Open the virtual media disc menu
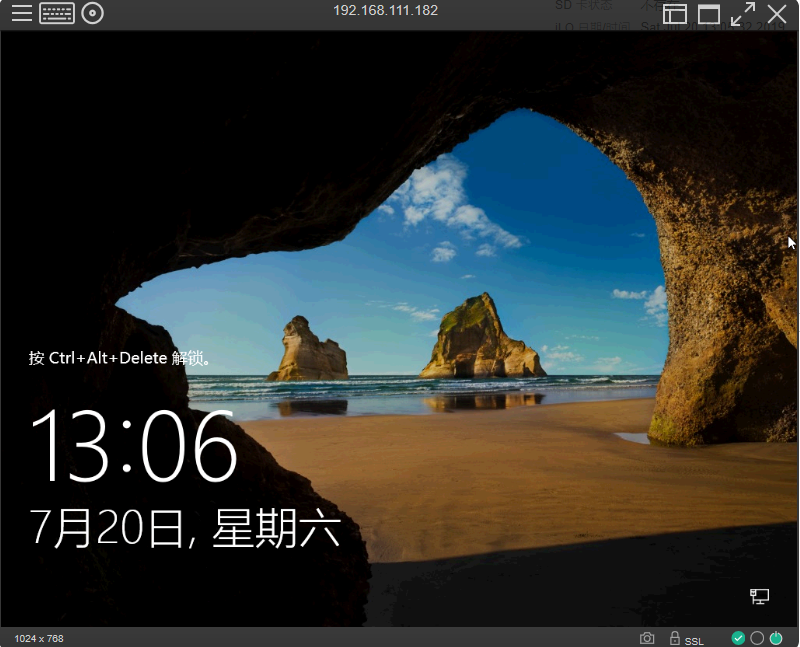Image resolution: width=800 pixels, height=647 pixels. pos(93,14)
